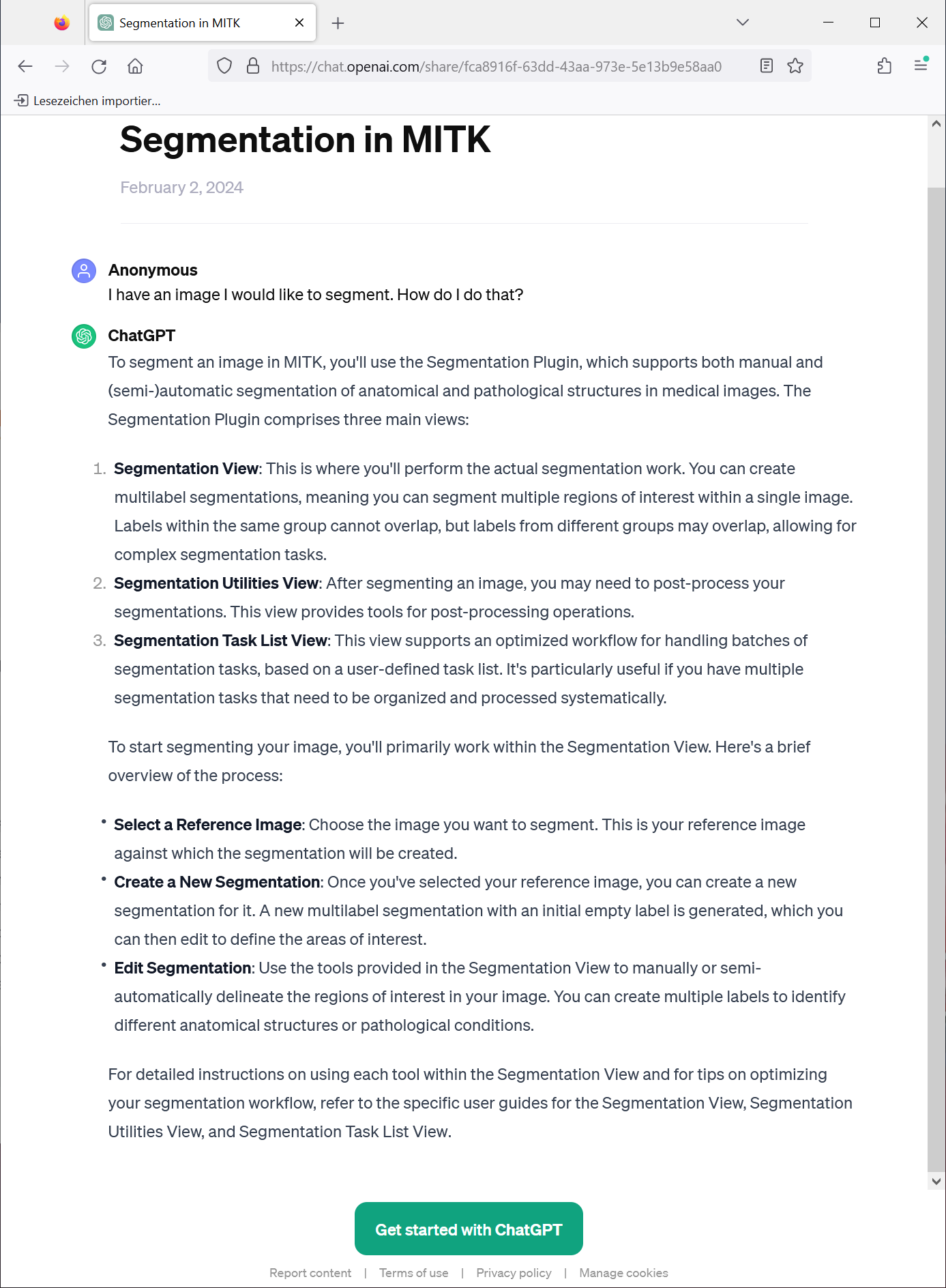Open the Report content link
Image resolution: width=946 pixels, height=1288 pixels.
coord(310,1273)
